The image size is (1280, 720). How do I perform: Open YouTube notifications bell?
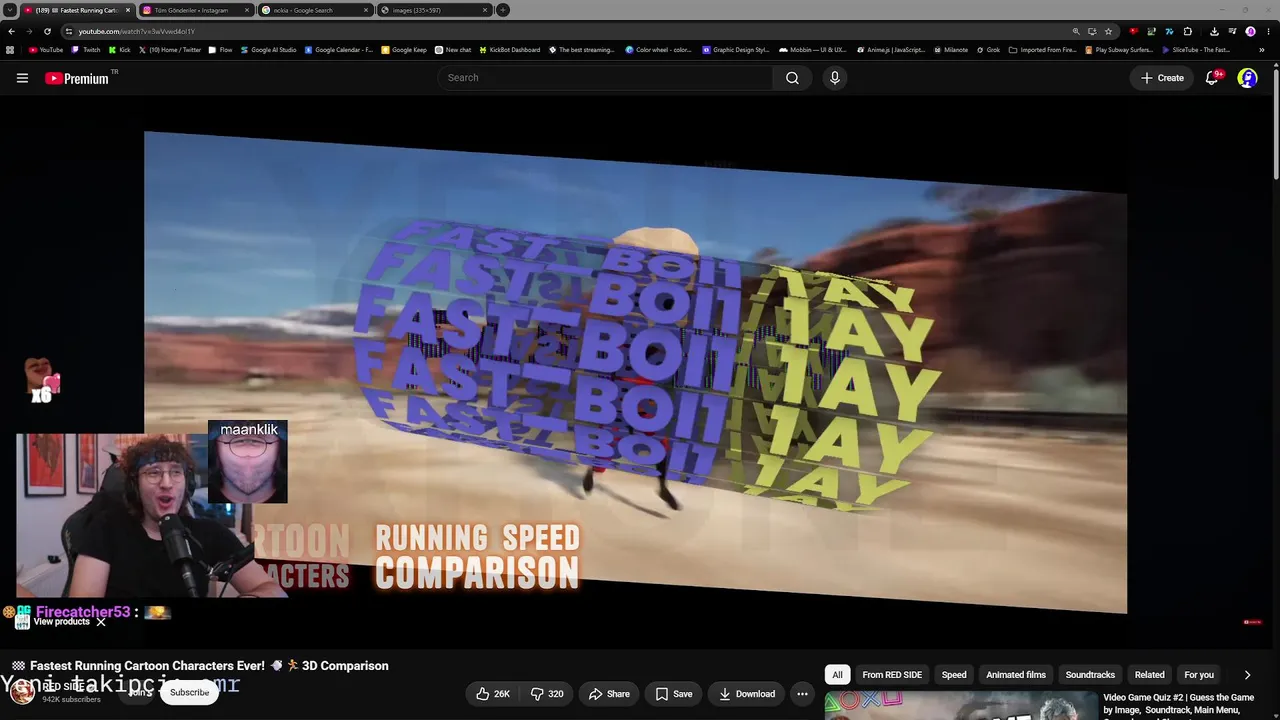point(1212,78)
